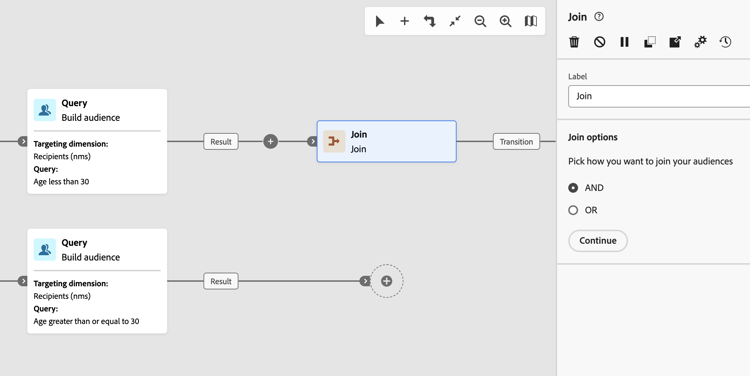Image resolution: width=750 pixels, height=376 pixels.
Task: Click "Pick how you want to join your audiences"
Action: pos(651,162)
